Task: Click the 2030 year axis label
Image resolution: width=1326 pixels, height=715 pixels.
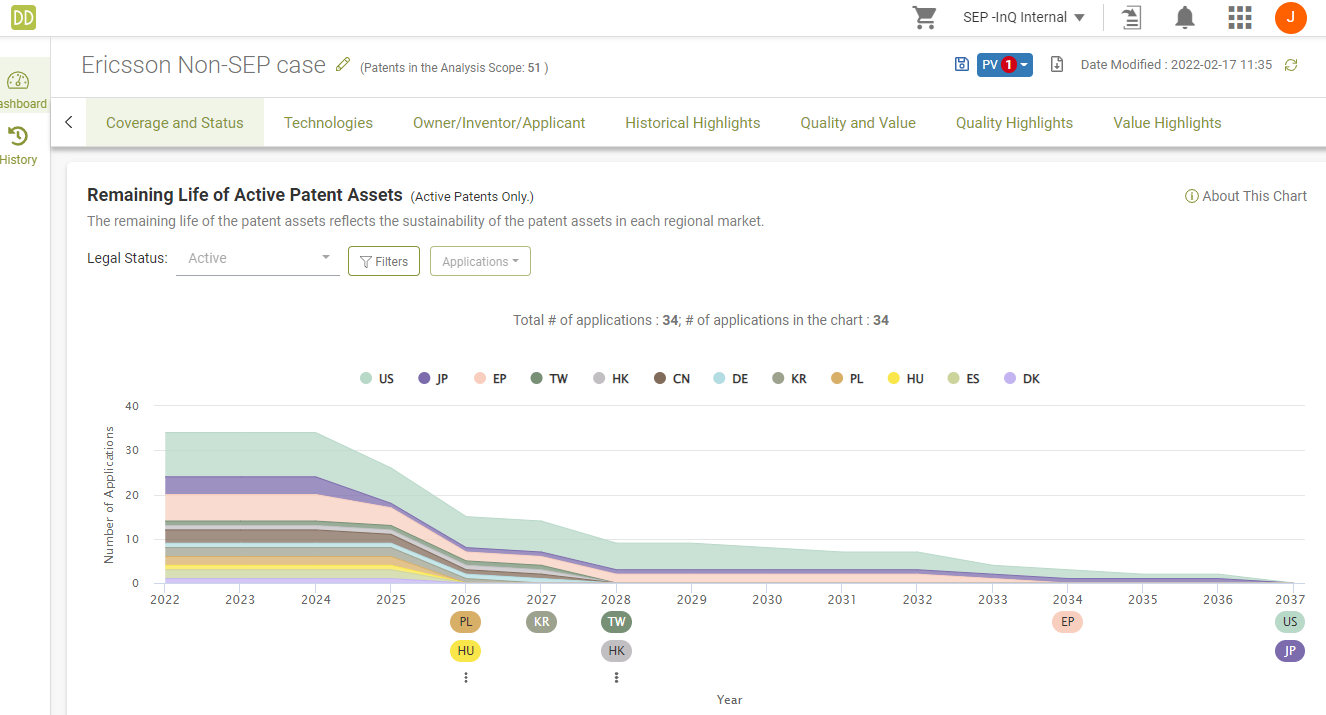Action: coord(767,600)
